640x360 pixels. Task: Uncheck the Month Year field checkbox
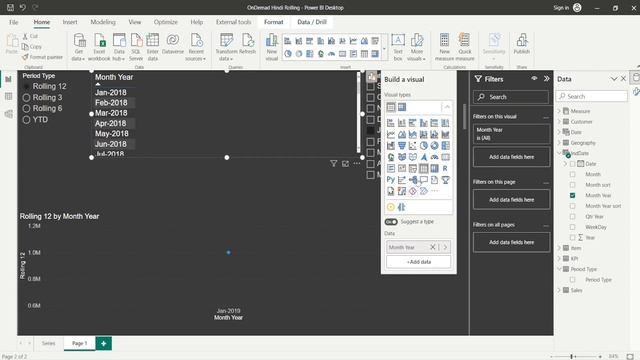[x=572, y=196]
